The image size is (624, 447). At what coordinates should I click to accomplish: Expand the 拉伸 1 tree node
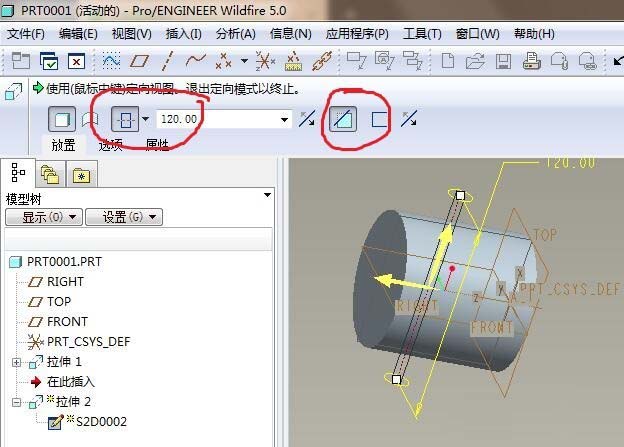(x=16, y=362)
